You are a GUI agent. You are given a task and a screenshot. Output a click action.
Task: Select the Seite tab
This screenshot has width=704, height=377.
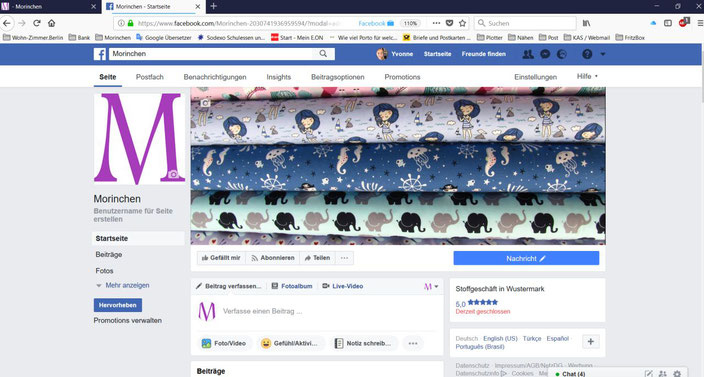pos(108,77)
